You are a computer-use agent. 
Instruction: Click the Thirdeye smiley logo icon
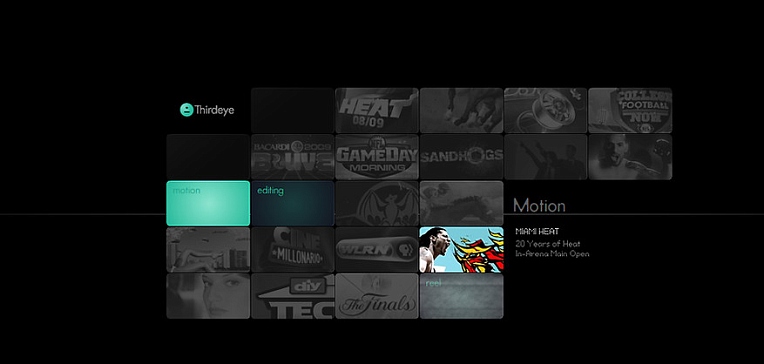click(187, 110)
